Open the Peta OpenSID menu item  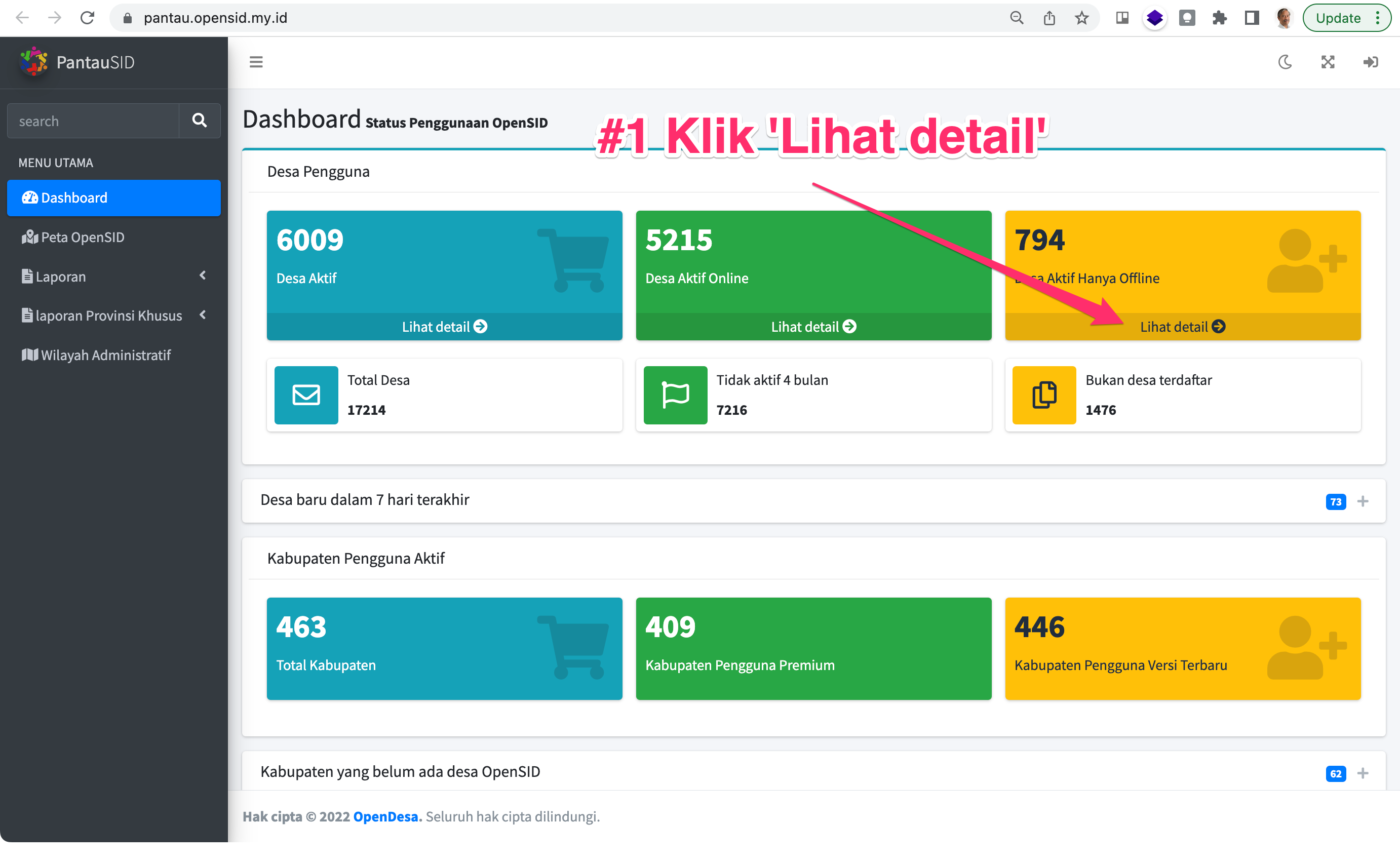[x=82, y=237]
